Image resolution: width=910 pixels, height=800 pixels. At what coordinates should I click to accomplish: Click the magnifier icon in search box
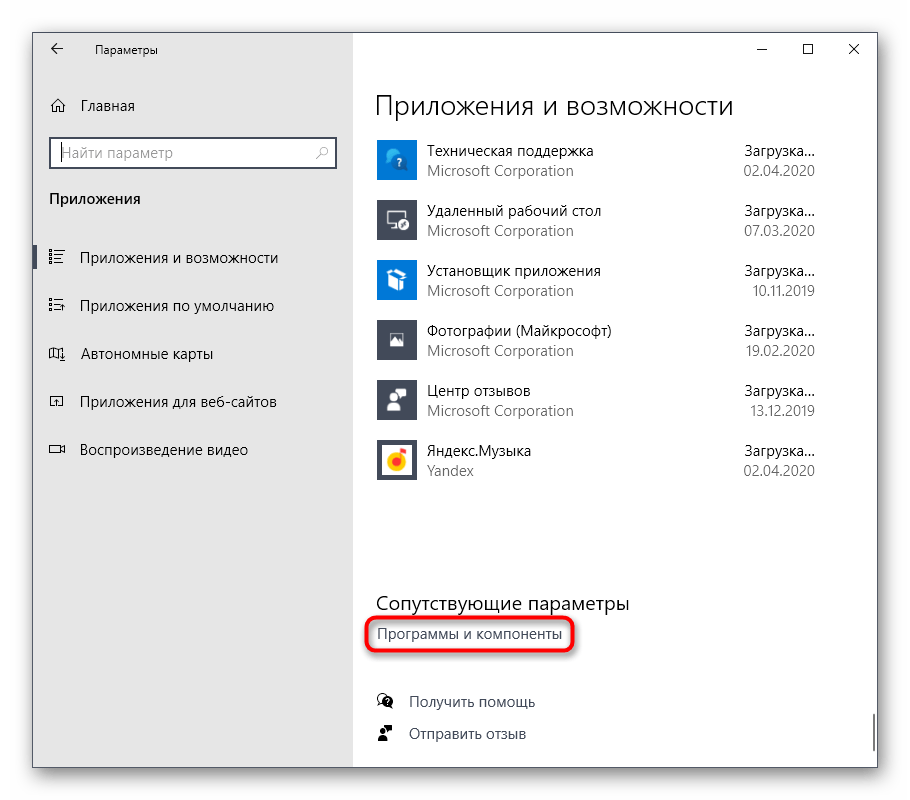322,153
